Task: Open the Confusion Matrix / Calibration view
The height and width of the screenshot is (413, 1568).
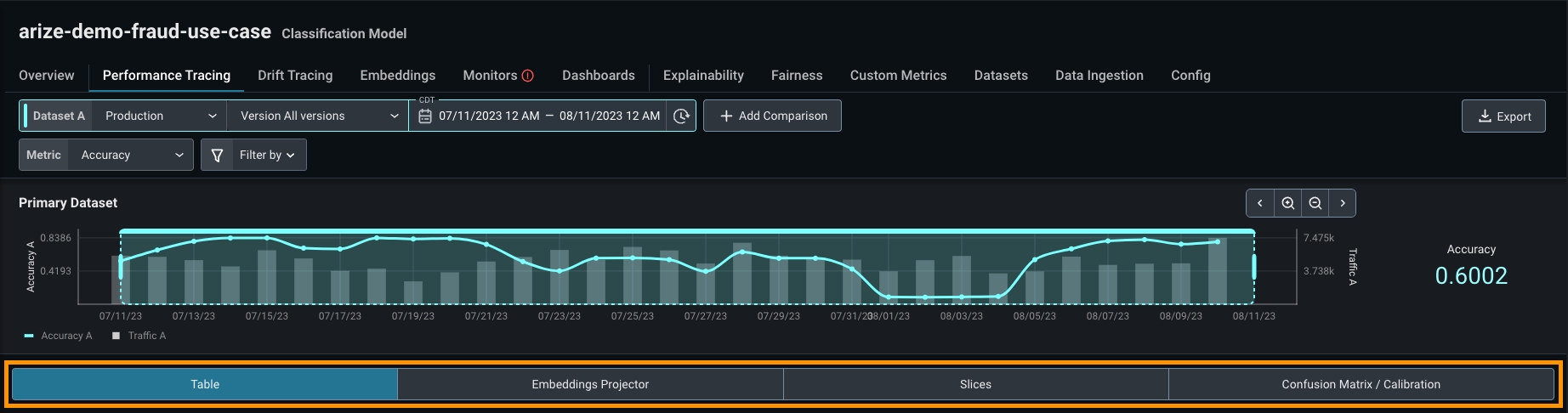Action: [1361, 384]
